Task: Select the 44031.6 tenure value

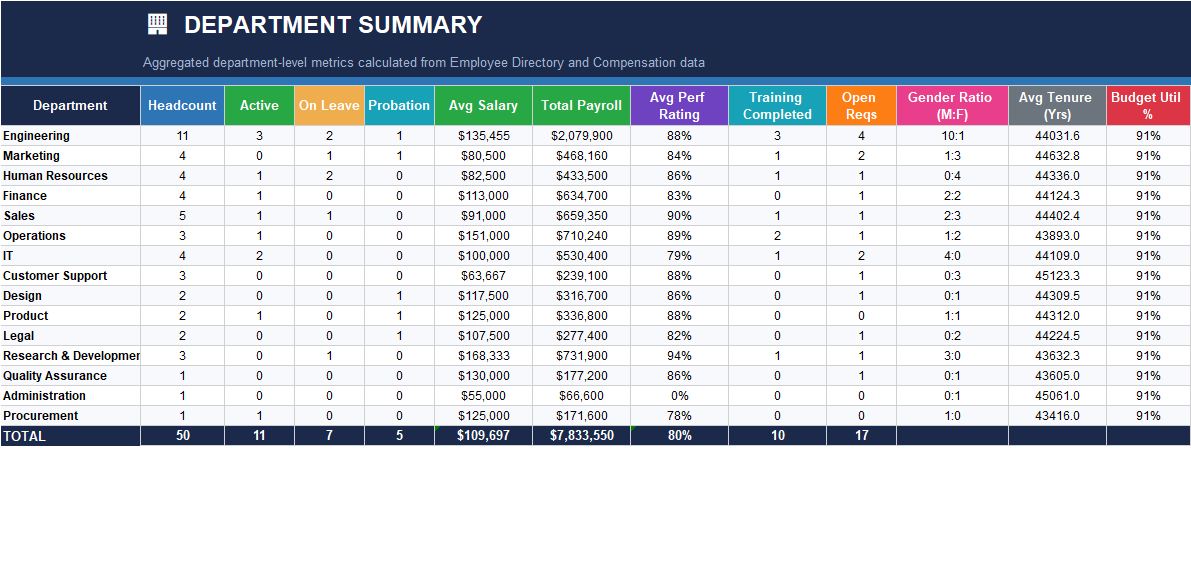Action: pyautogui.click(x=1057, y=136)
